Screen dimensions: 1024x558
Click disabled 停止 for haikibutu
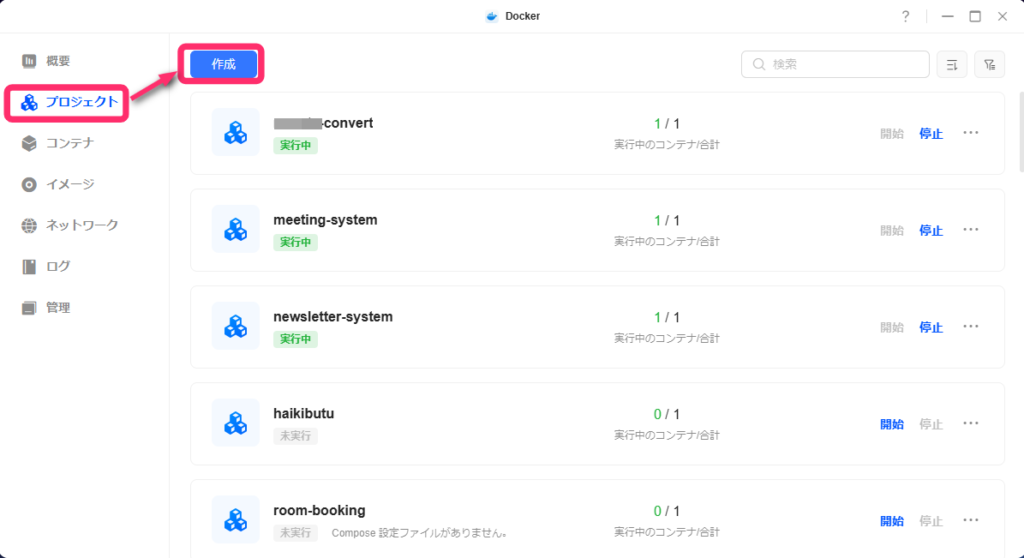(931, 424)
